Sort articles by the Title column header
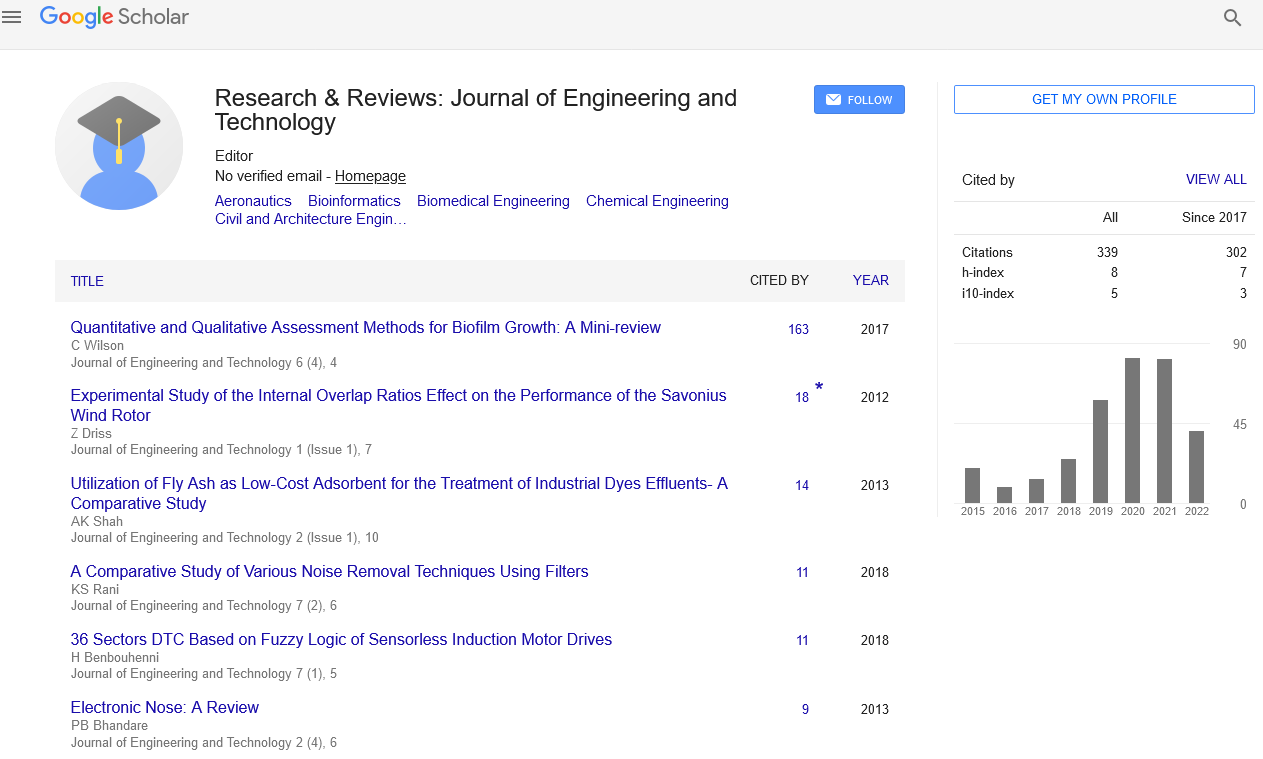The width and height of the screenshot is (1263, 759). click(87, 281)
